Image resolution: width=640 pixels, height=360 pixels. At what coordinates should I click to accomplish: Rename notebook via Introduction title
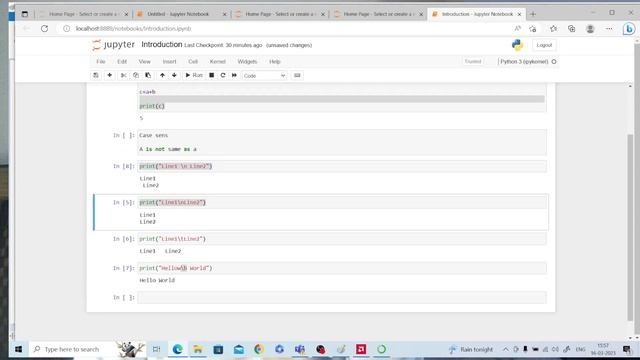click(162, 44)
